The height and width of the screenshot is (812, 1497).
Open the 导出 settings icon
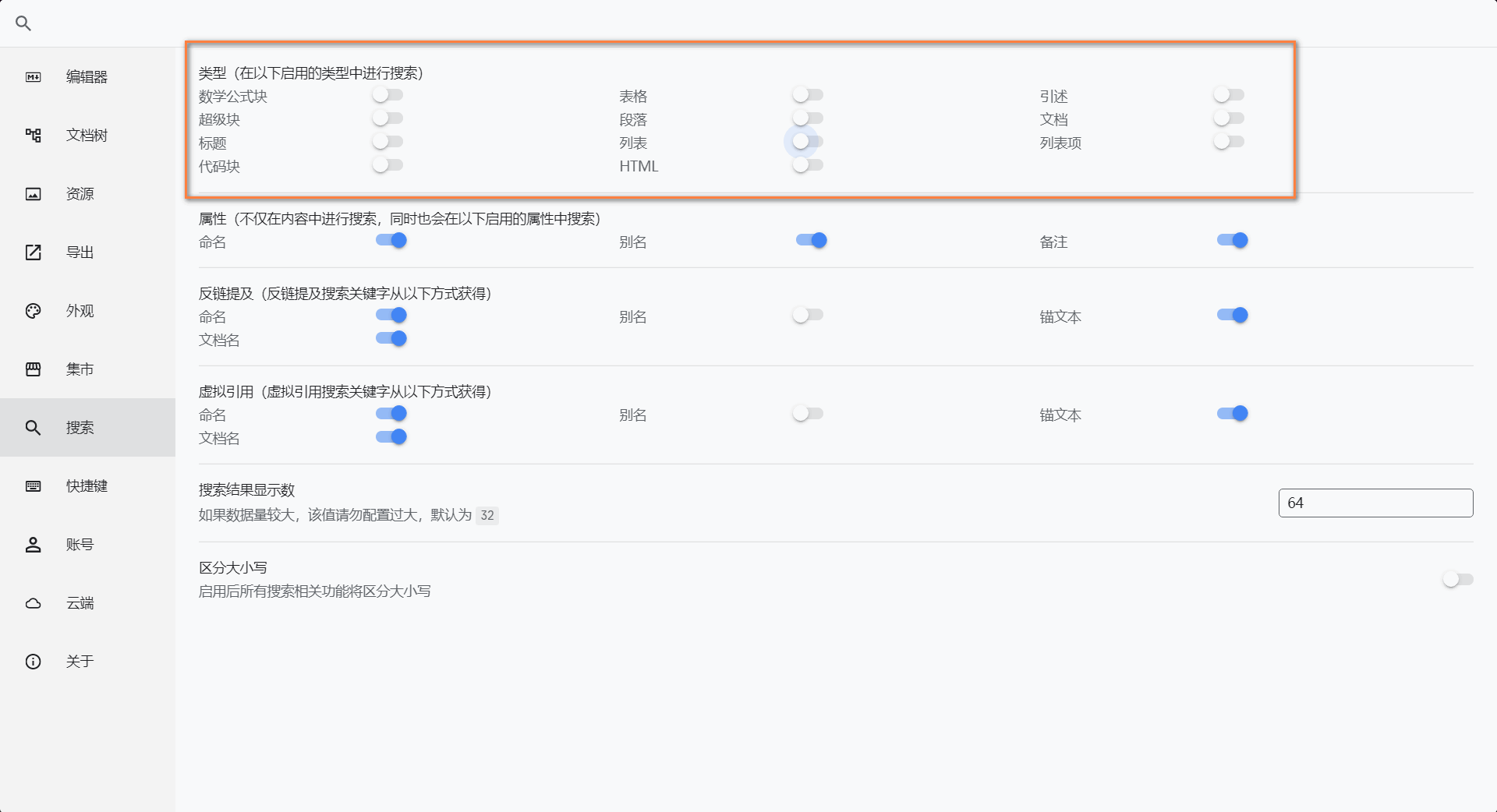coord(33,252)
